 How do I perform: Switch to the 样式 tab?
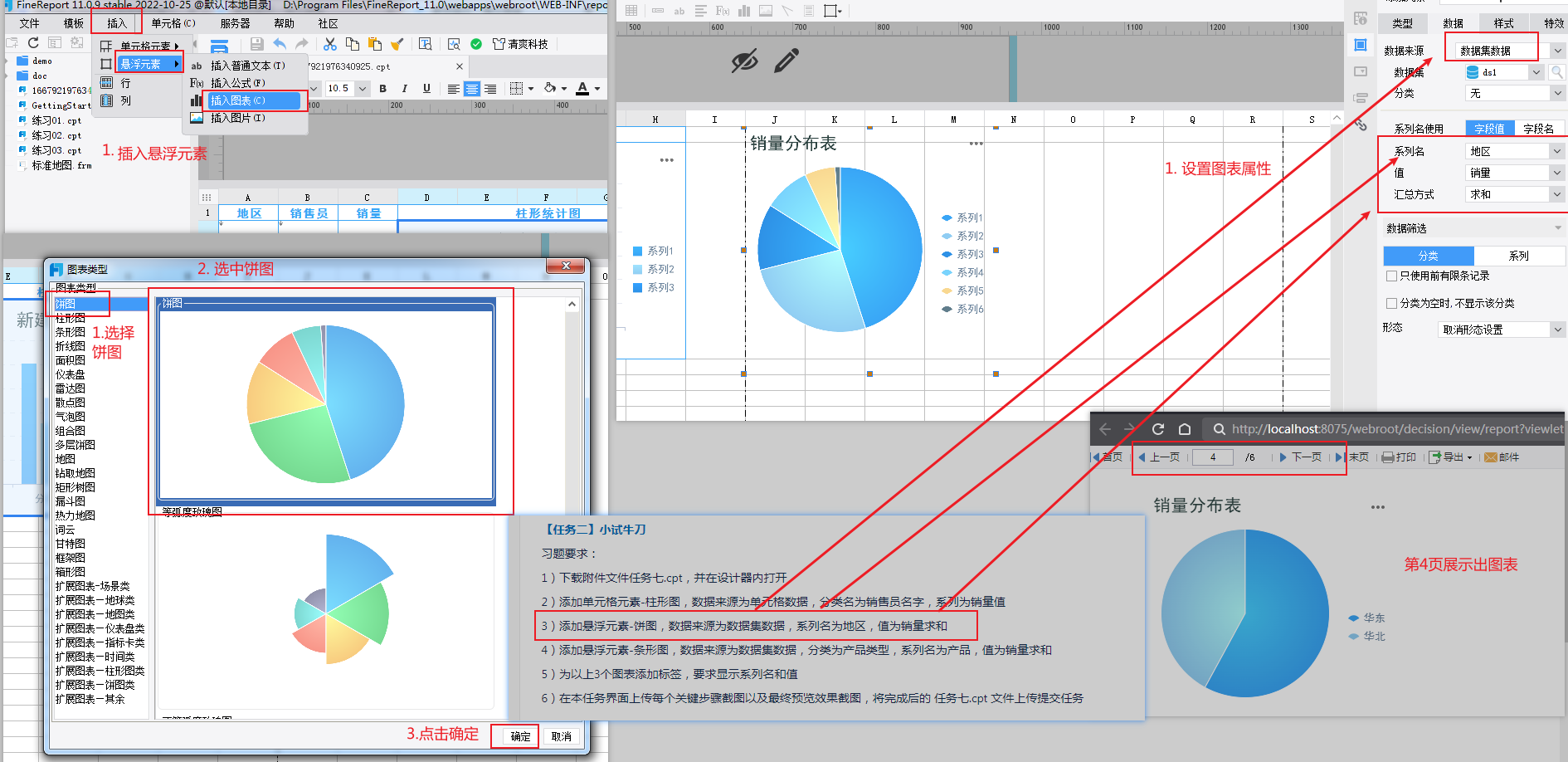(1503, 23)
